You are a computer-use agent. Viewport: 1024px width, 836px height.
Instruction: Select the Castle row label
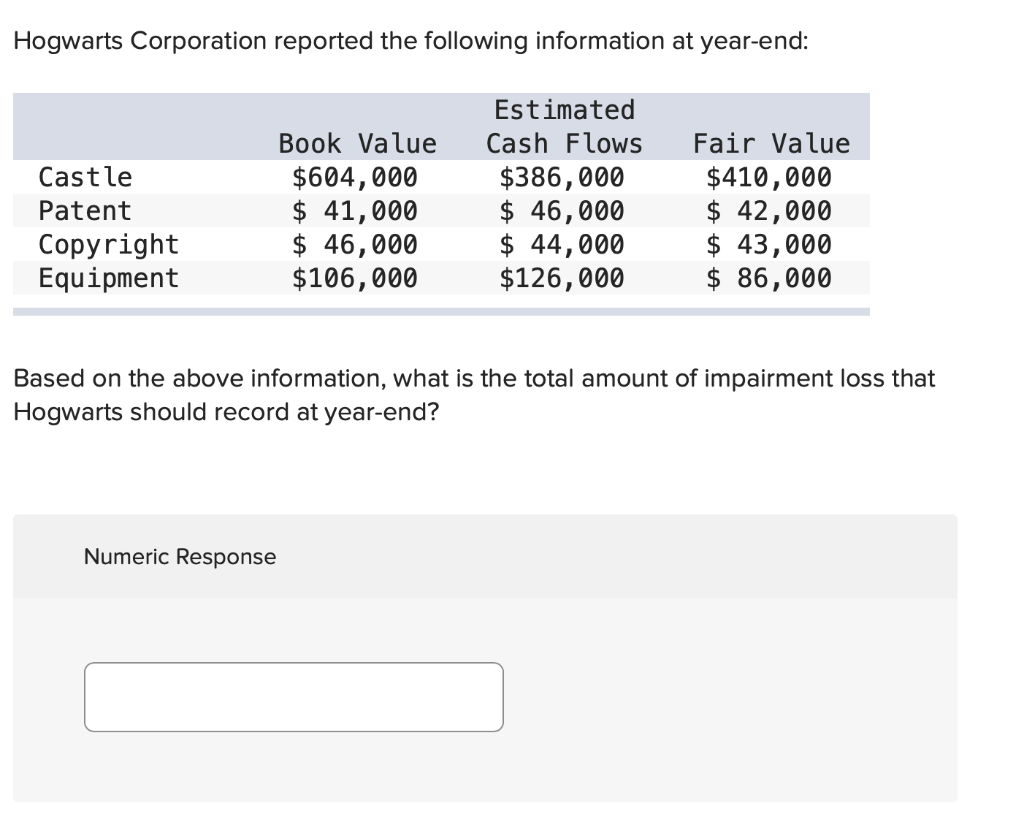[x=85, y=177]
